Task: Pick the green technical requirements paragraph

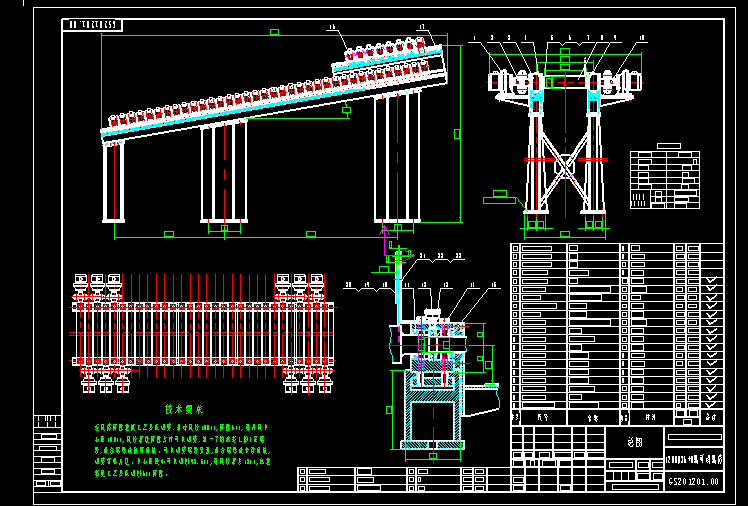Action: tap(183, 451)
